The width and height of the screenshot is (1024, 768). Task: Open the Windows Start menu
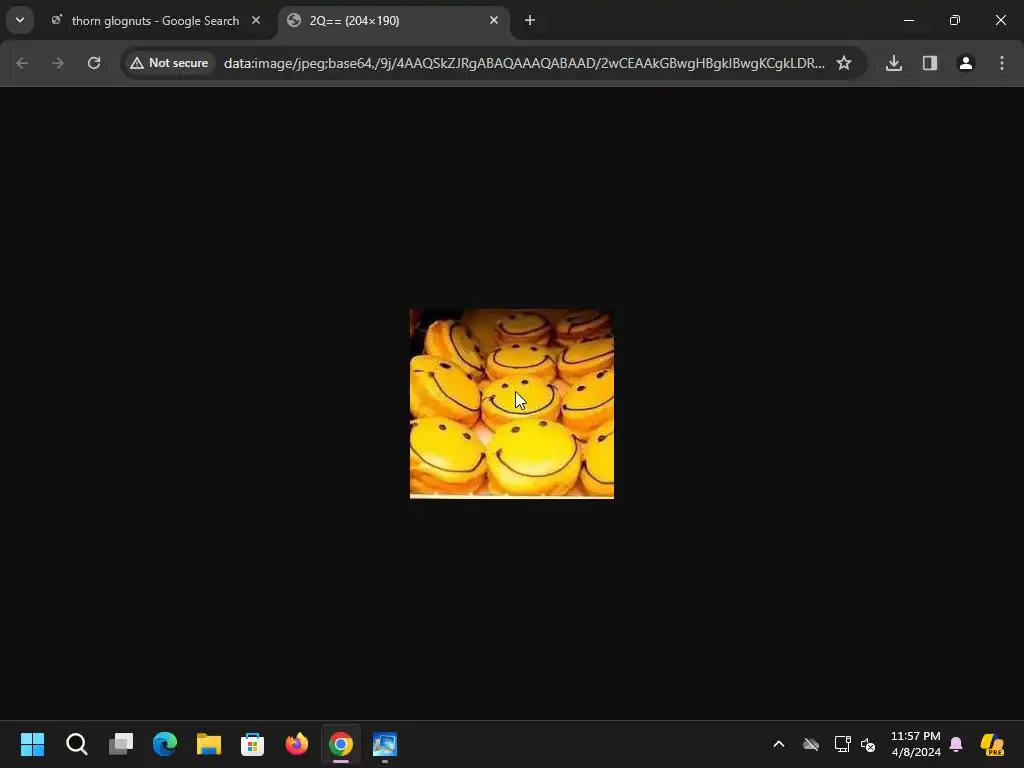tap(33, 744)
